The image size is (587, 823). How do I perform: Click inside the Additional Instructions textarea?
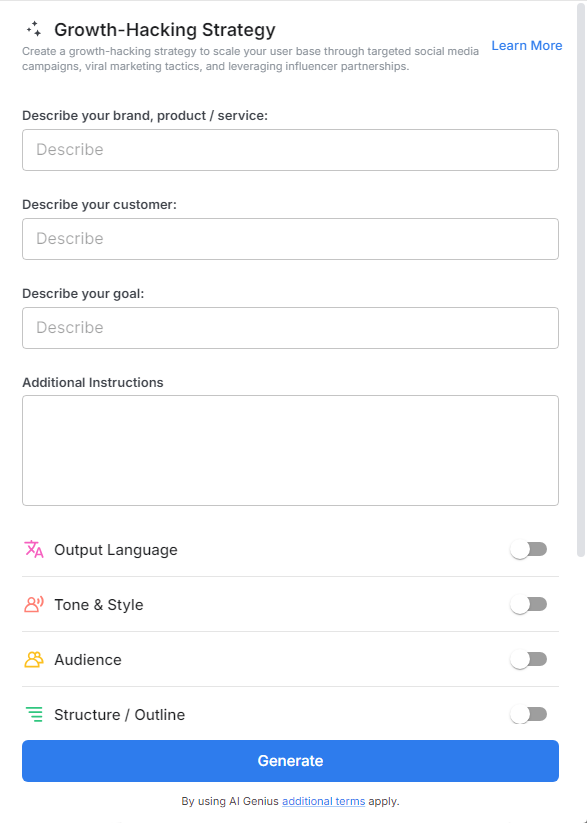coord(290,449)
